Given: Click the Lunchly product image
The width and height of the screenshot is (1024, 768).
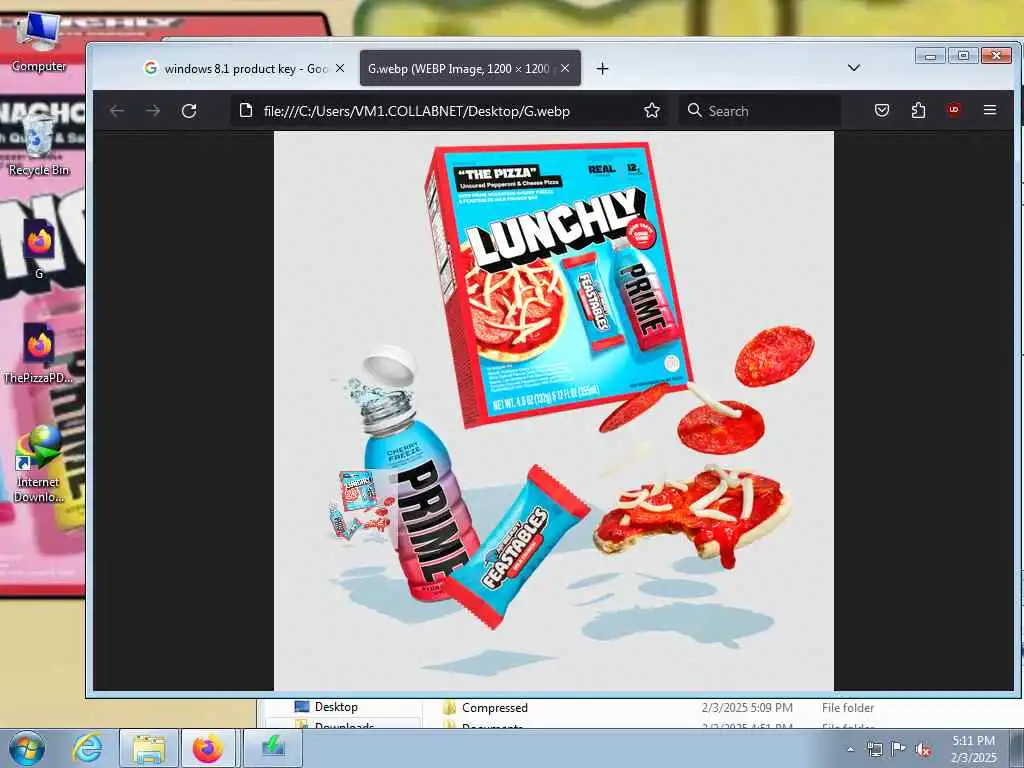Looking at the screenshot, I should tap(554, 411).
